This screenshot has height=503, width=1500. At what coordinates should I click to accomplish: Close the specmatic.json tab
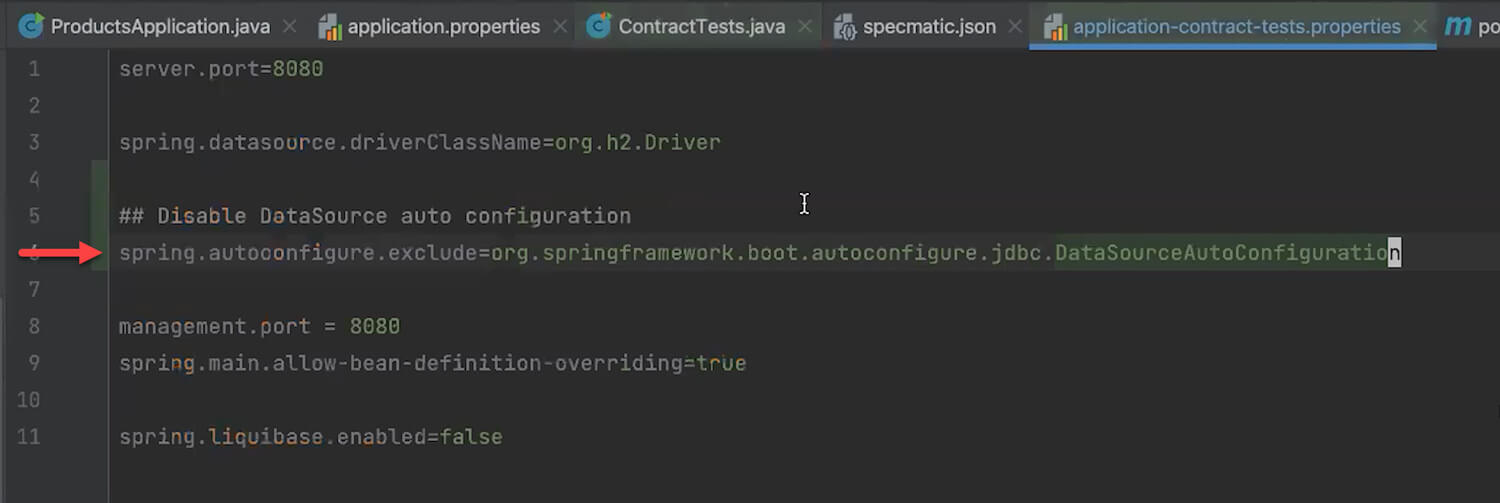[1014, 27]
